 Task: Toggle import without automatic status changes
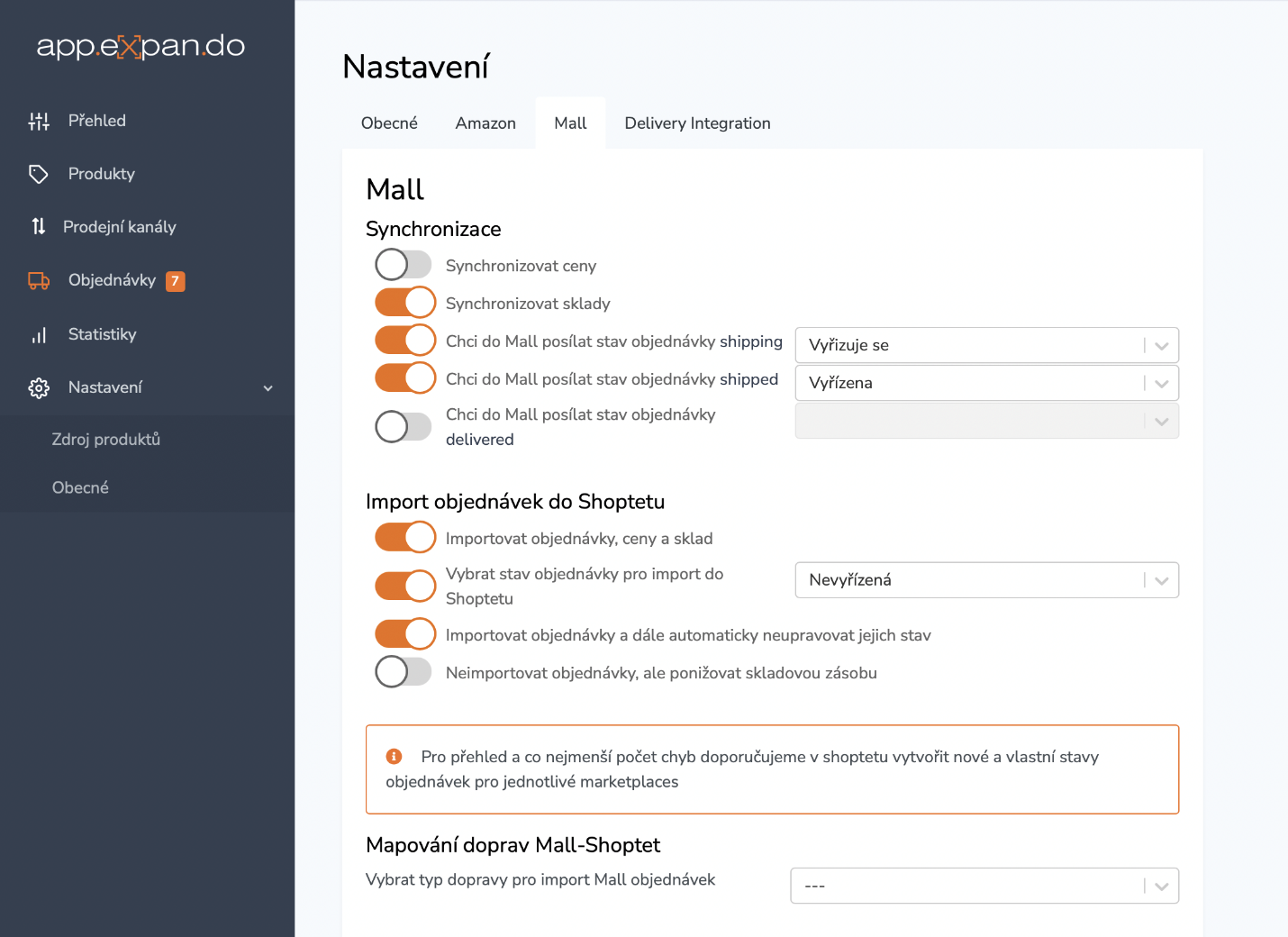[x=405, y=634]
